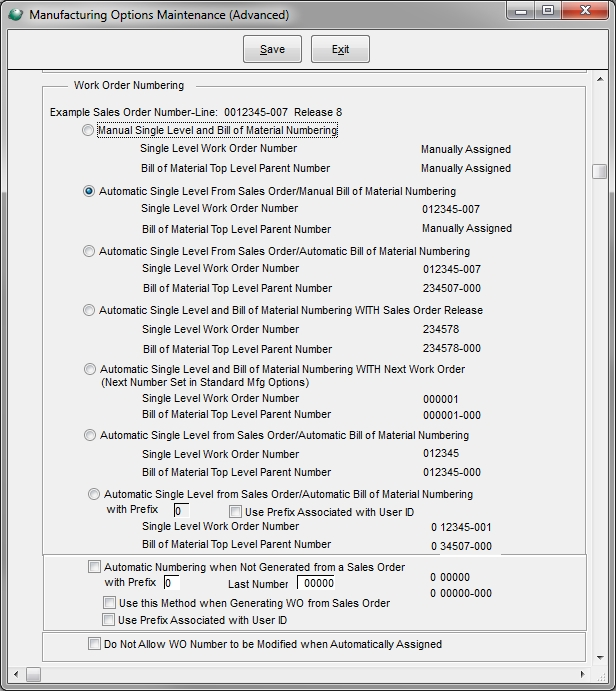Select numbering WITH Sales Order Release option
This screenshot has width=616, height=691.
pyautogui.click(x=89, y=310)
